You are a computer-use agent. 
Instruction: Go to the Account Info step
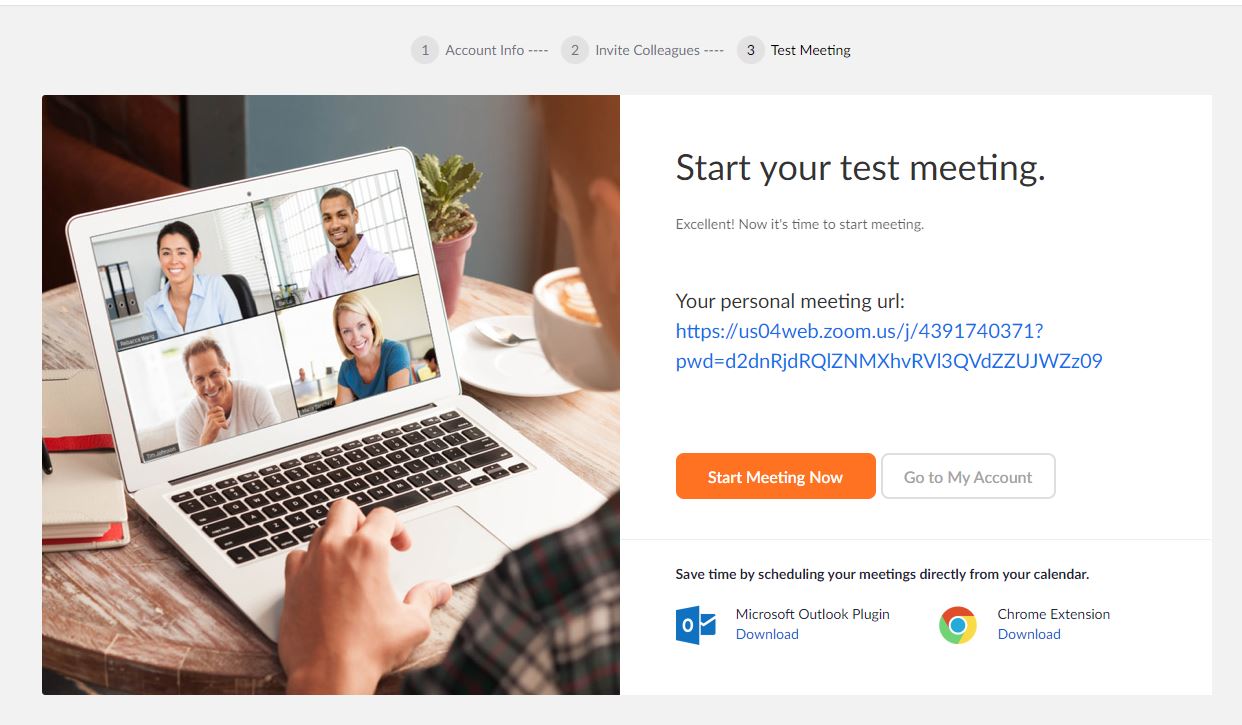(485, 50)
